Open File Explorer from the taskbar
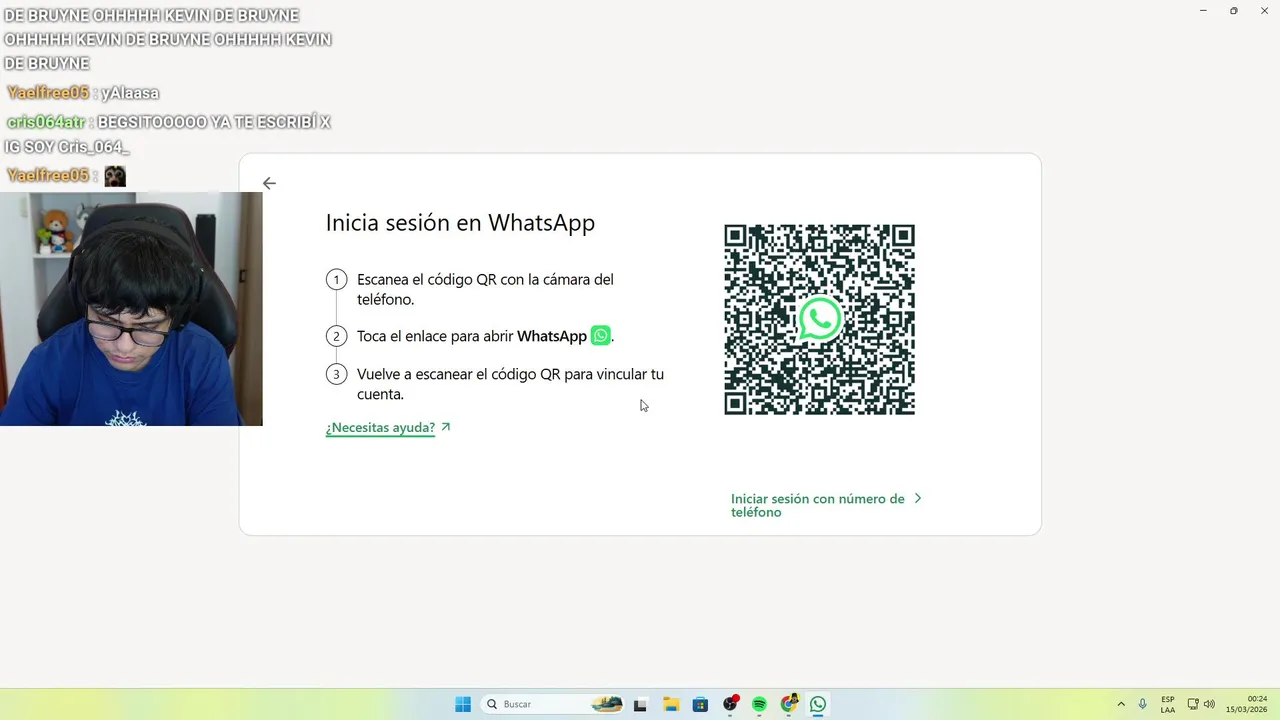 coord(671,704)
